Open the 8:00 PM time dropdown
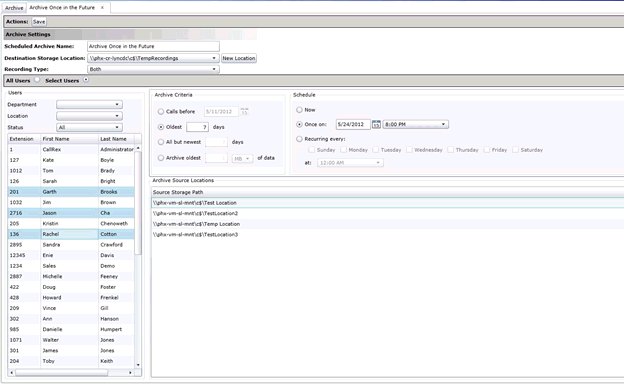 416,125
